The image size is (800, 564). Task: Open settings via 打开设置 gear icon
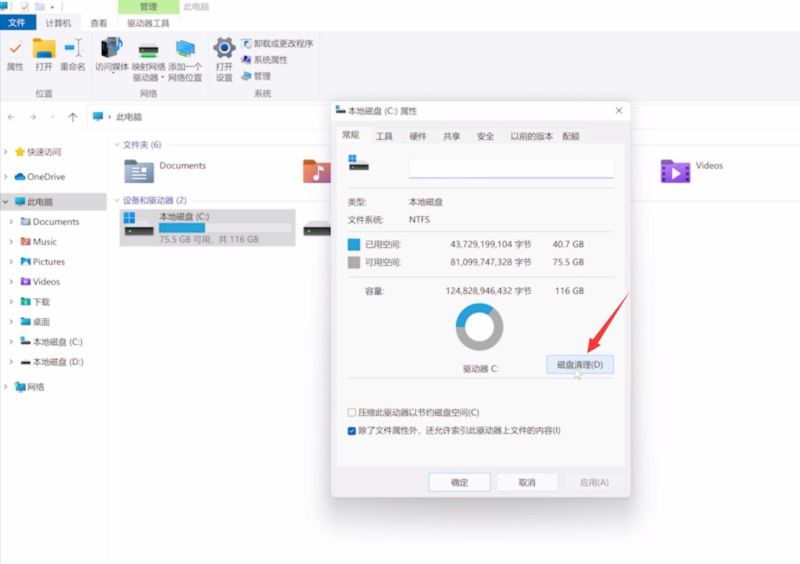pos(224,48)
